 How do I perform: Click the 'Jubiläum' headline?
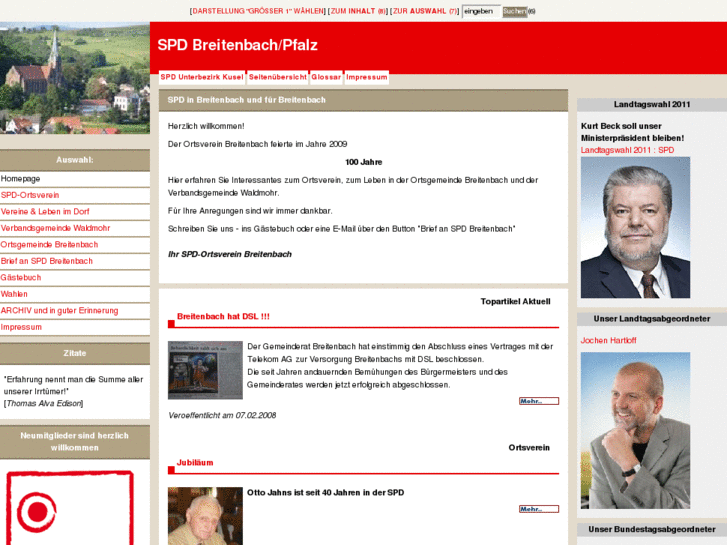point(195,462)
